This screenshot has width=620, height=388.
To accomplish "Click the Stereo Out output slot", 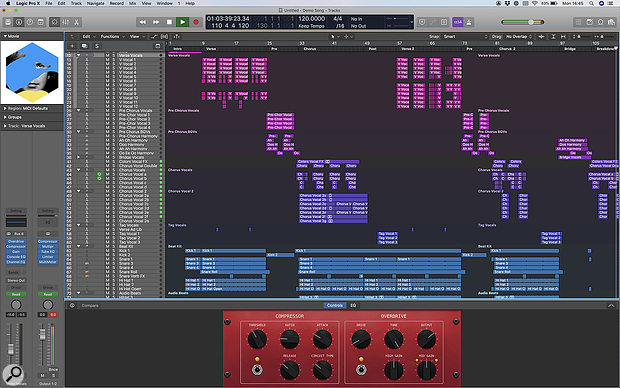I will 16,280.
